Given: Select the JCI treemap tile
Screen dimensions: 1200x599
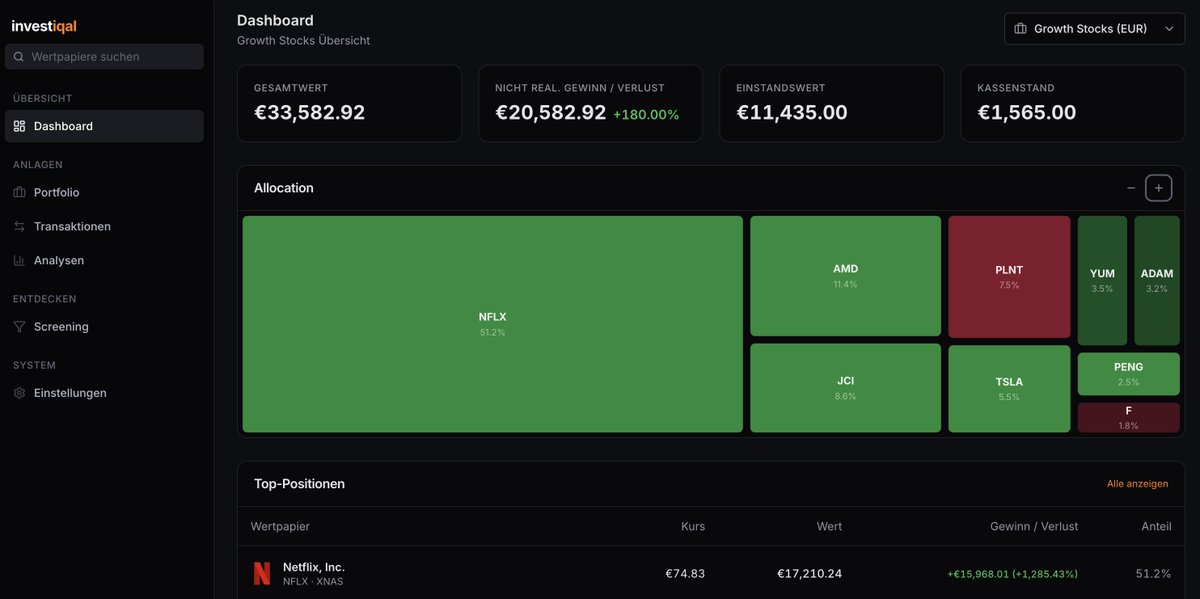Looking at the screenshot, I should pyautogui.click(x=845, y=388).
